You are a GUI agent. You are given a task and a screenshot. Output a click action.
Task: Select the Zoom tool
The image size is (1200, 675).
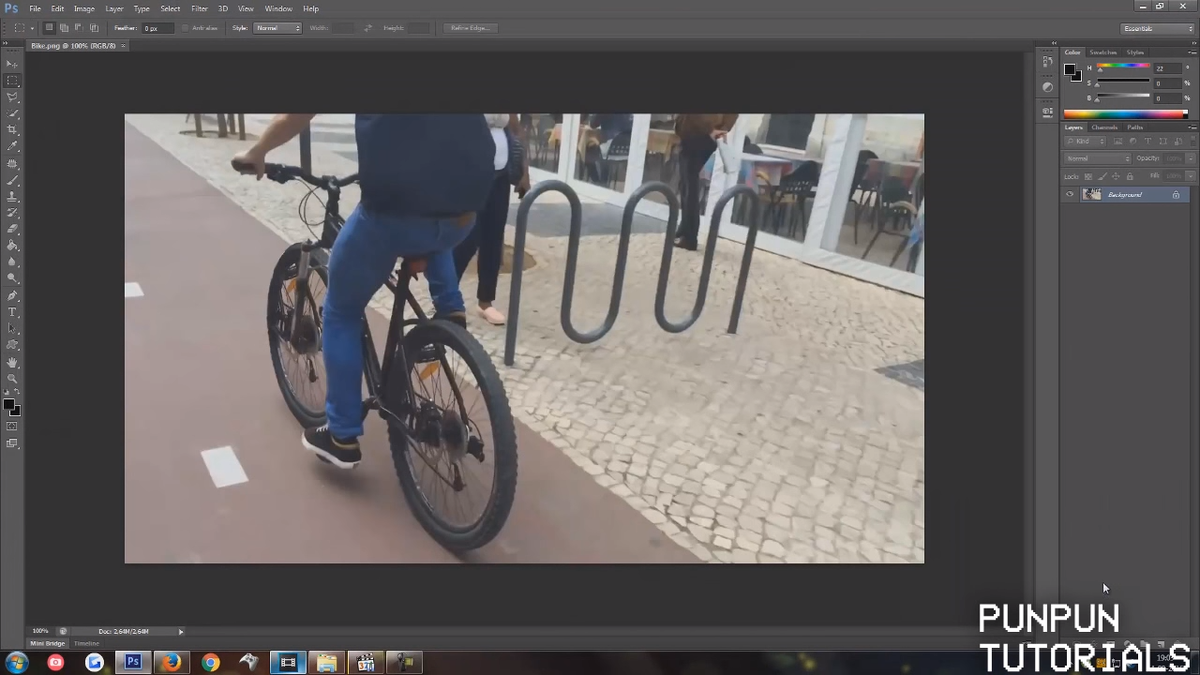click(x=12, y=378)
